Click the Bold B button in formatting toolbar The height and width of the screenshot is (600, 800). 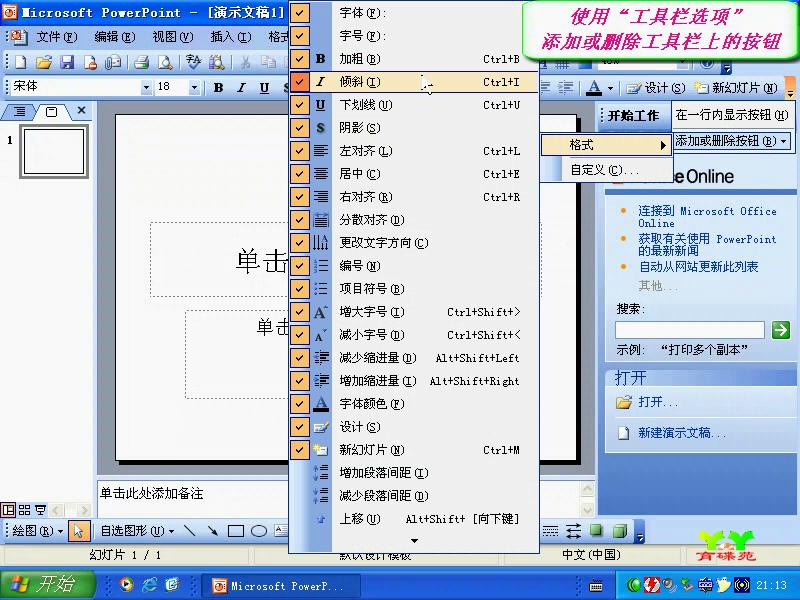pos(218,88)
